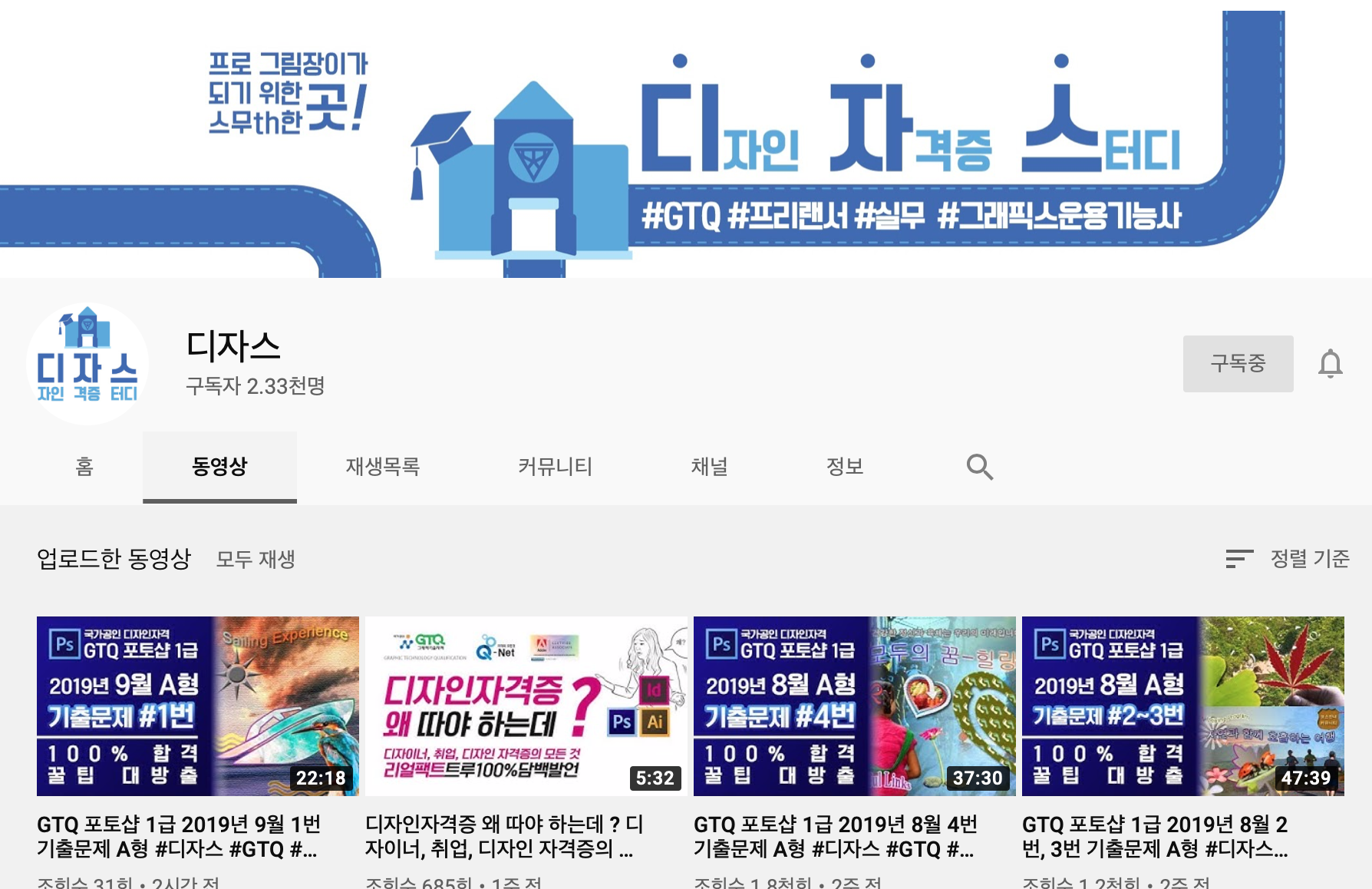The width and height of the screenshot is (1372, 889).
Task: Click title 디자인자격증 왜 따야 하는데
Action: 504,836
